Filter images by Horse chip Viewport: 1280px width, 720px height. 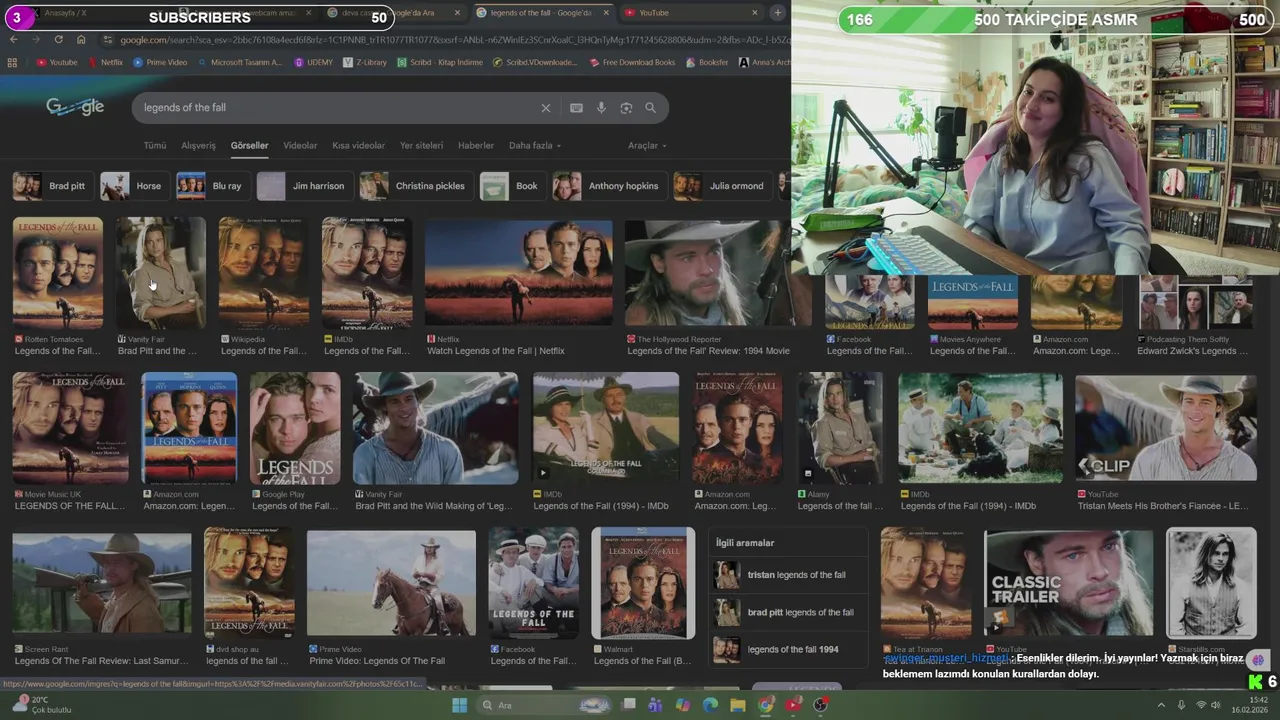click(x=134, y=186)
